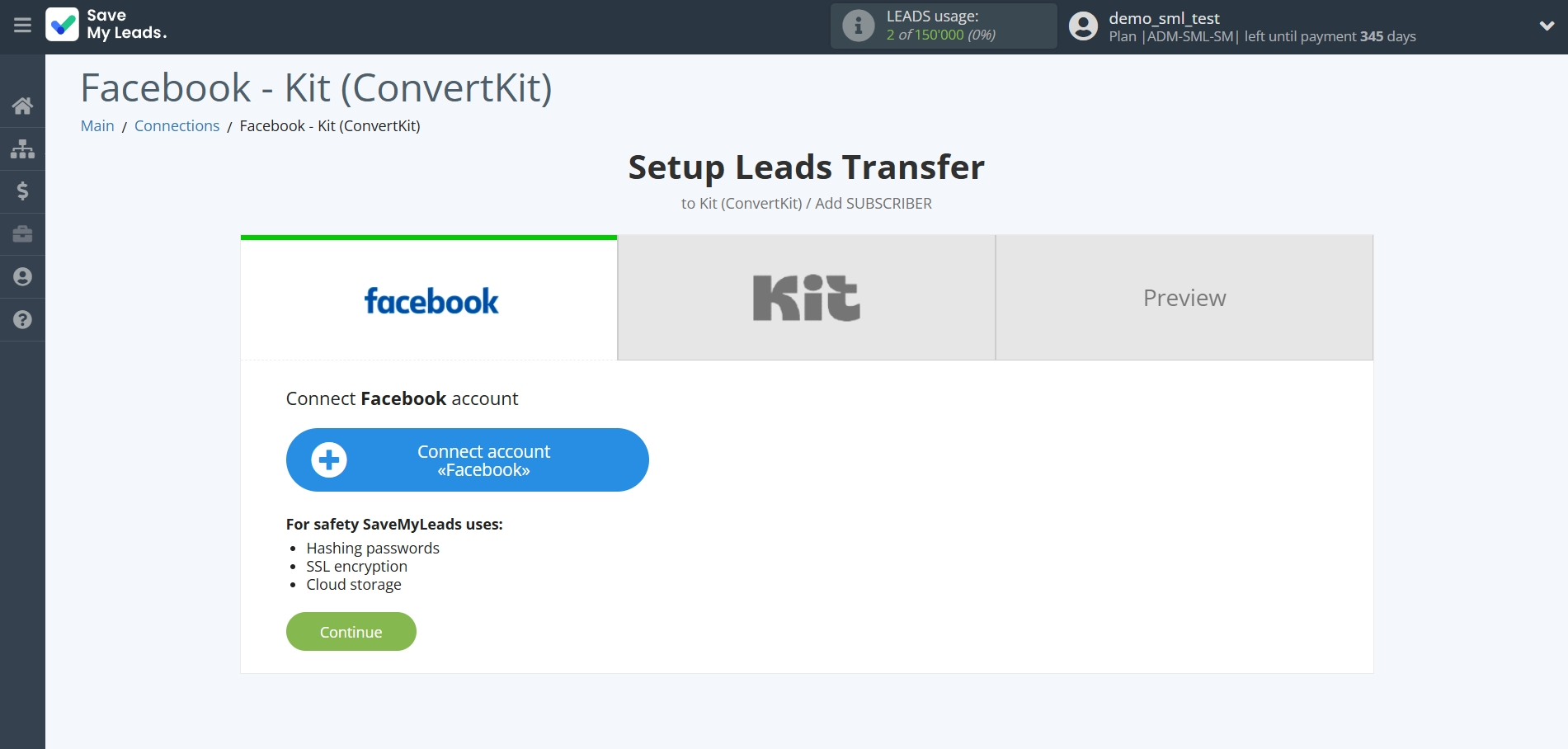Switch to the Kit step tab
This screenshot has width=1568, height=749.
pos(806,299)
